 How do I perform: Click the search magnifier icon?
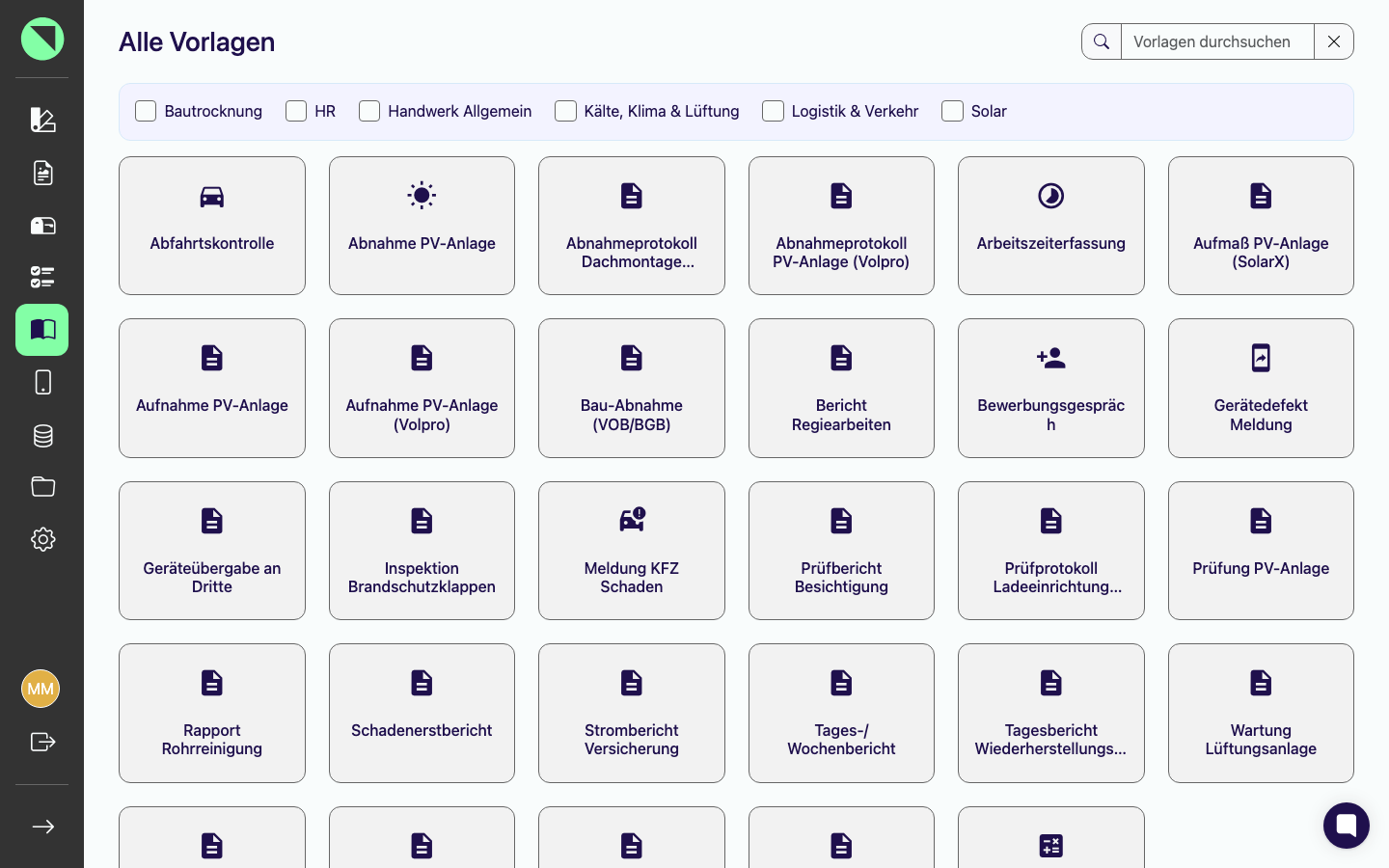click(1102, 41)
